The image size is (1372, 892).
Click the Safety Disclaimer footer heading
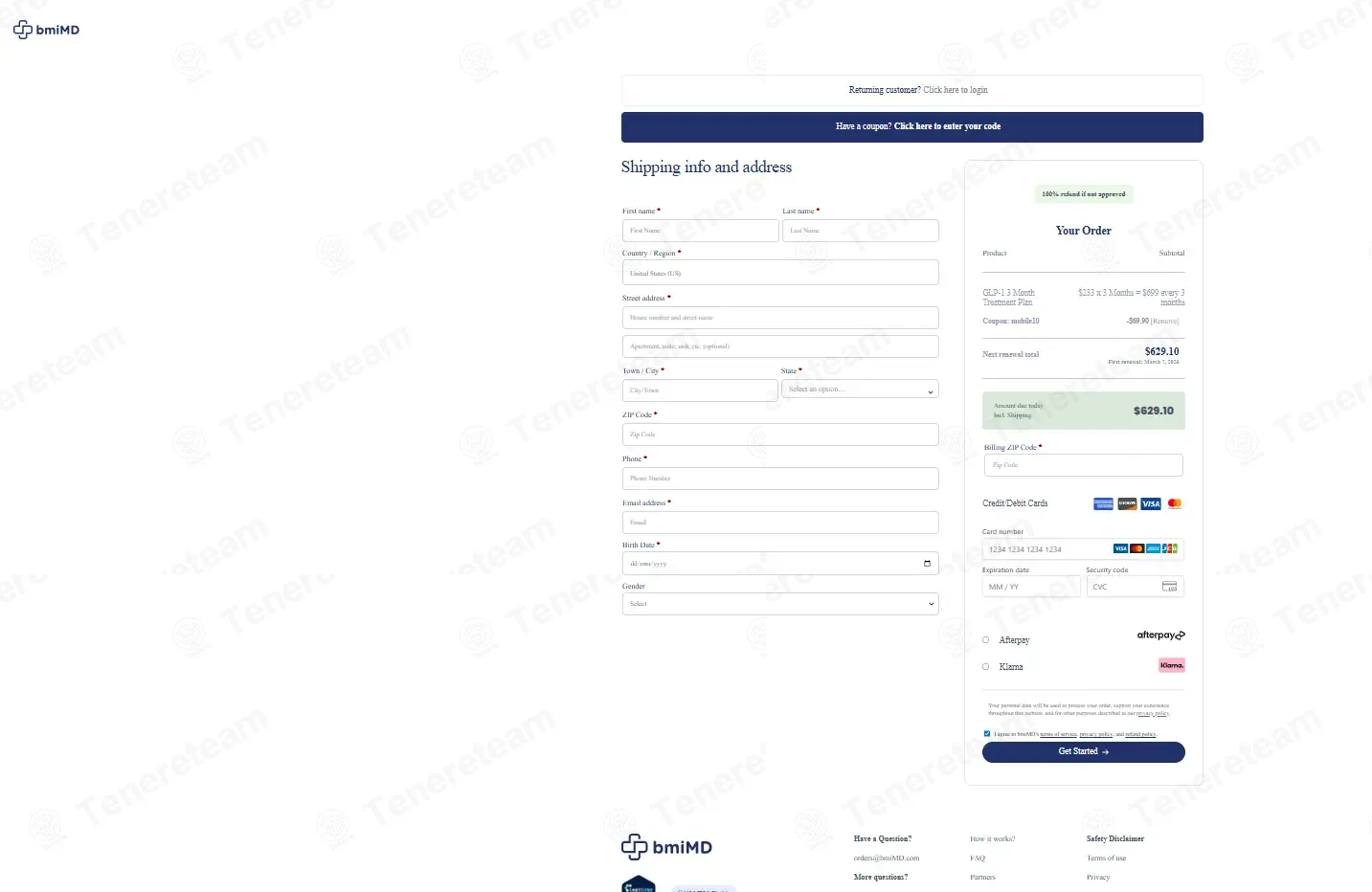(1115, 839)
